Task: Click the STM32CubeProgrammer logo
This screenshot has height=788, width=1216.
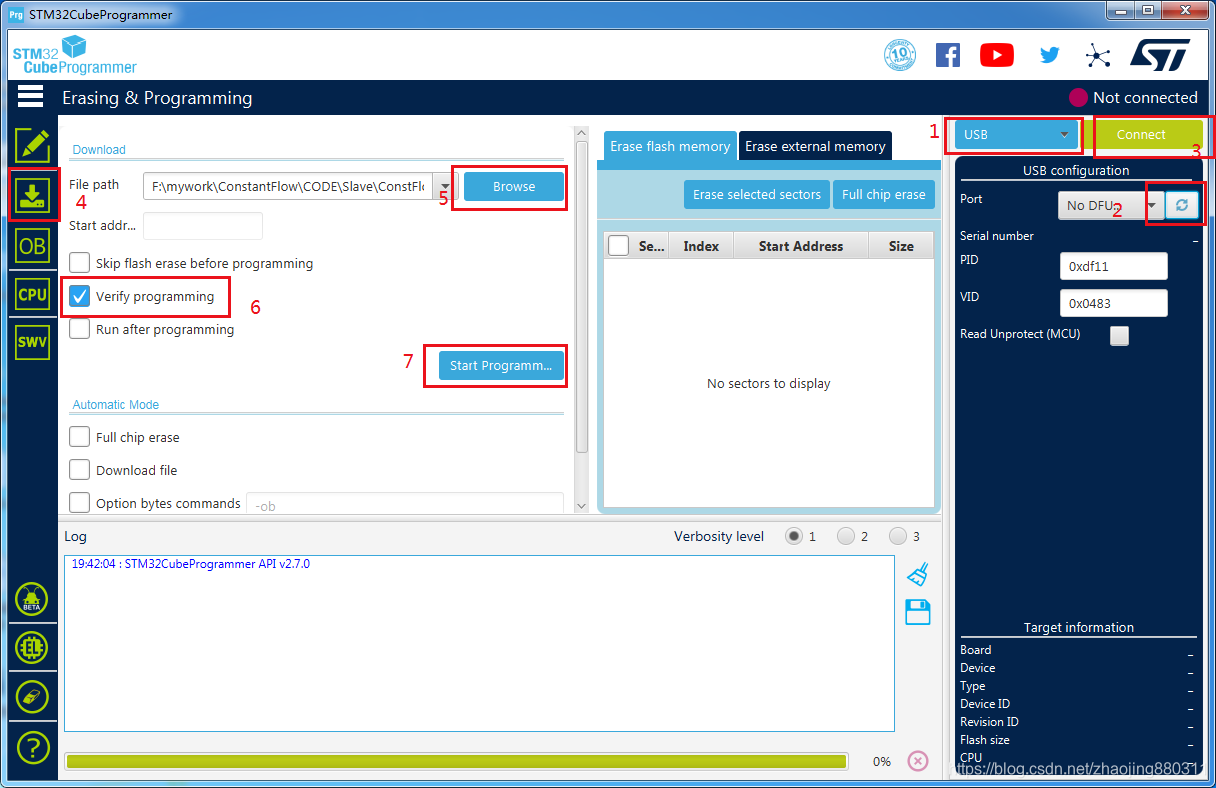Action: tap(74, 55)
